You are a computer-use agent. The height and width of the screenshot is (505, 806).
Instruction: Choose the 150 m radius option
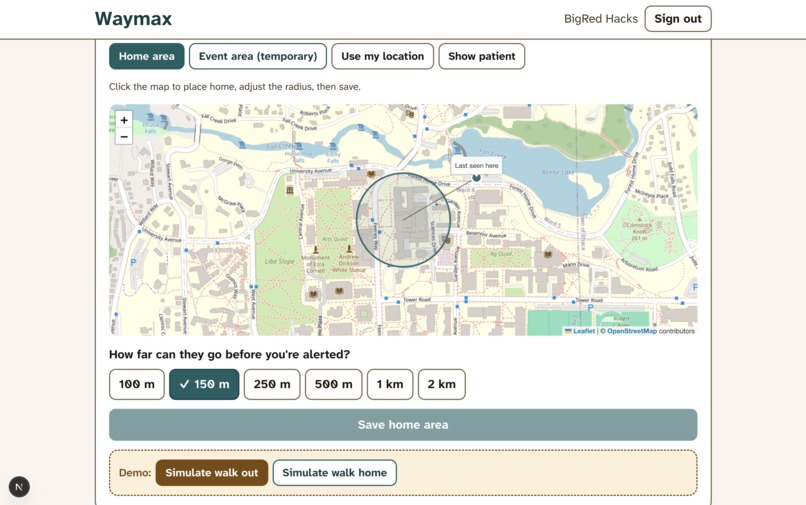pos(204,384)
